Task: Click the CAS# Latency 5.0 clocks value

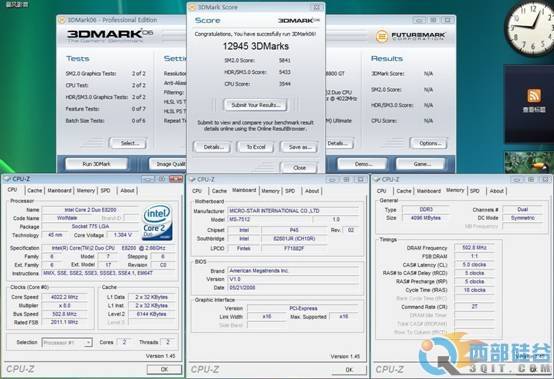Action: (475, 265)
